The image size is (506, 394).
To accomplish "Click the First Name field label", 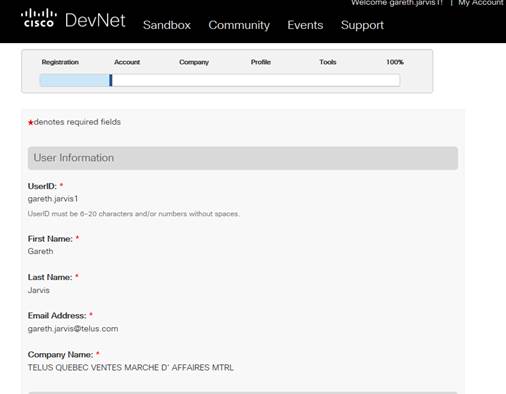I will [50, 239].
